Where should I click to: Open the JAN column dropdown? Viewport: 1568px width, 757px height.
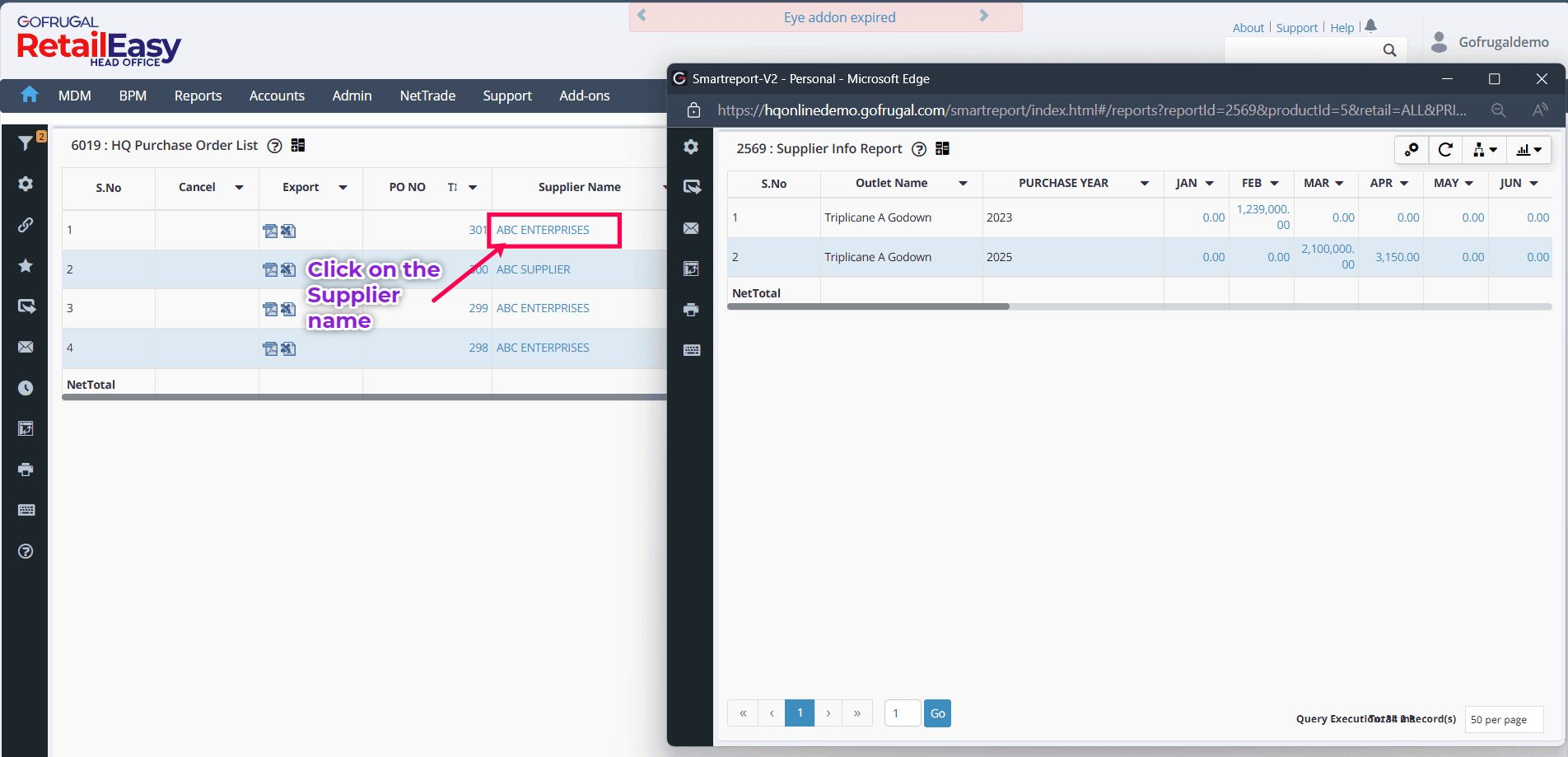click(1209, 184)
